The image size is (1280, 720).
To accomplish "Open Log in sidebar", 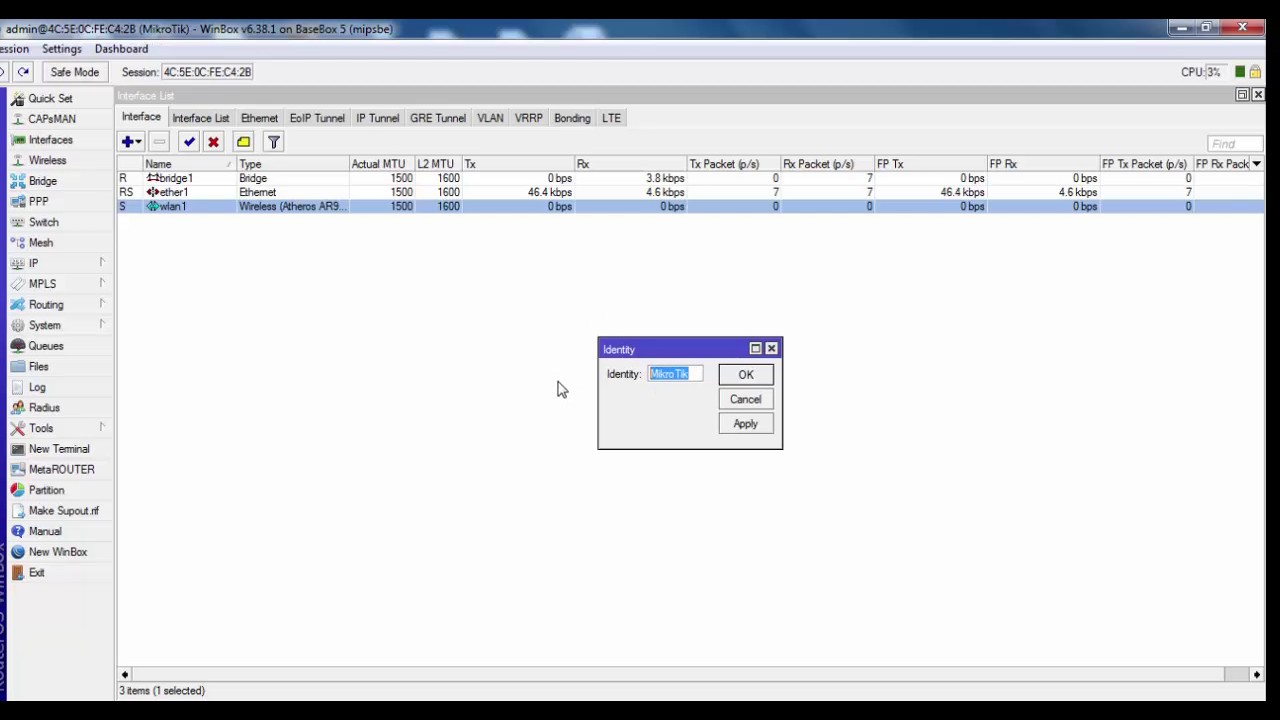I will pos(37,387).
